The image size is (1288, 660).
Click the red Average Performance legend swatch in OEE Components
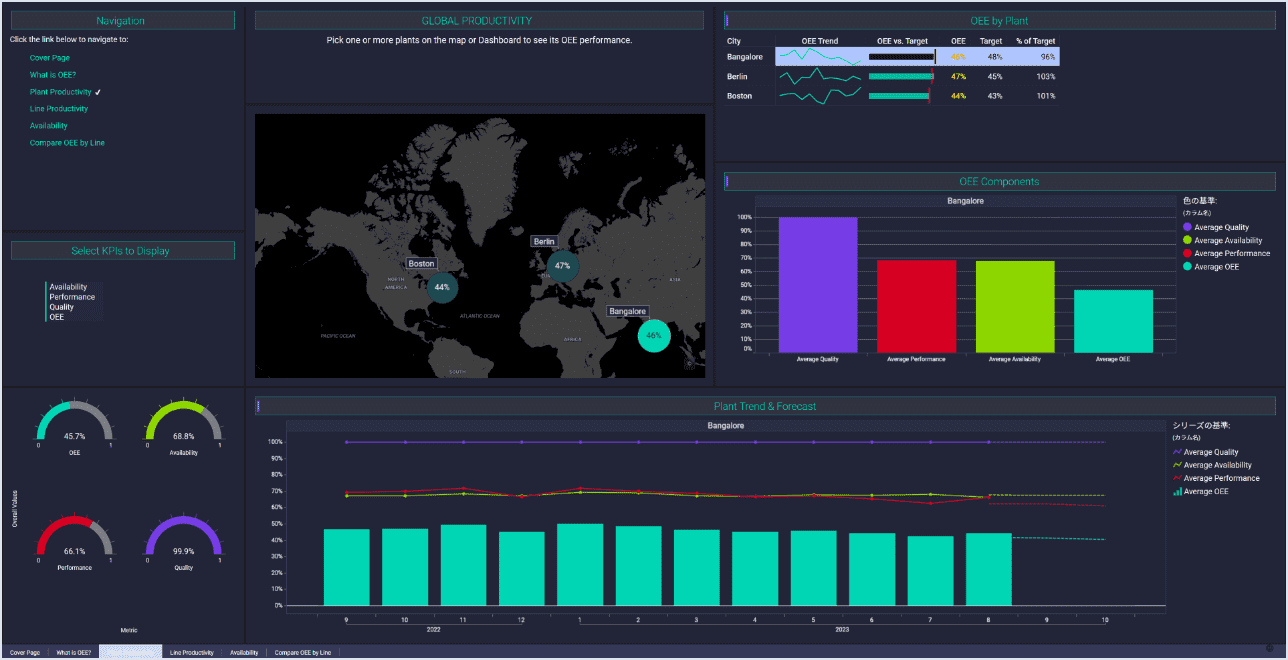[x=1187, y=253]
